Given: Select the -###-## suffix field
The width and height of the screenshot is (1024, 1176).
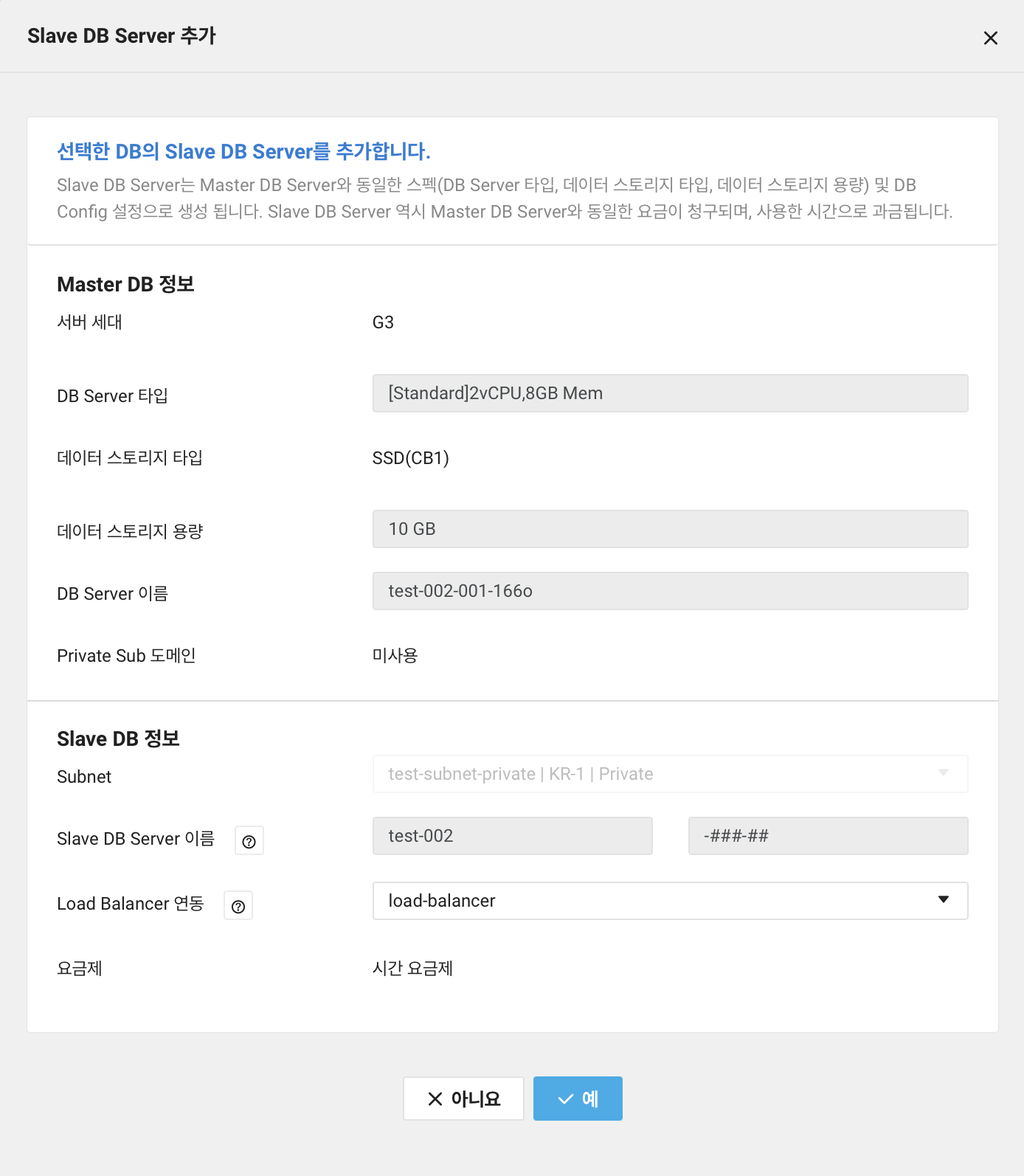Looking at the screenshot, I should (x=828, y=836).
